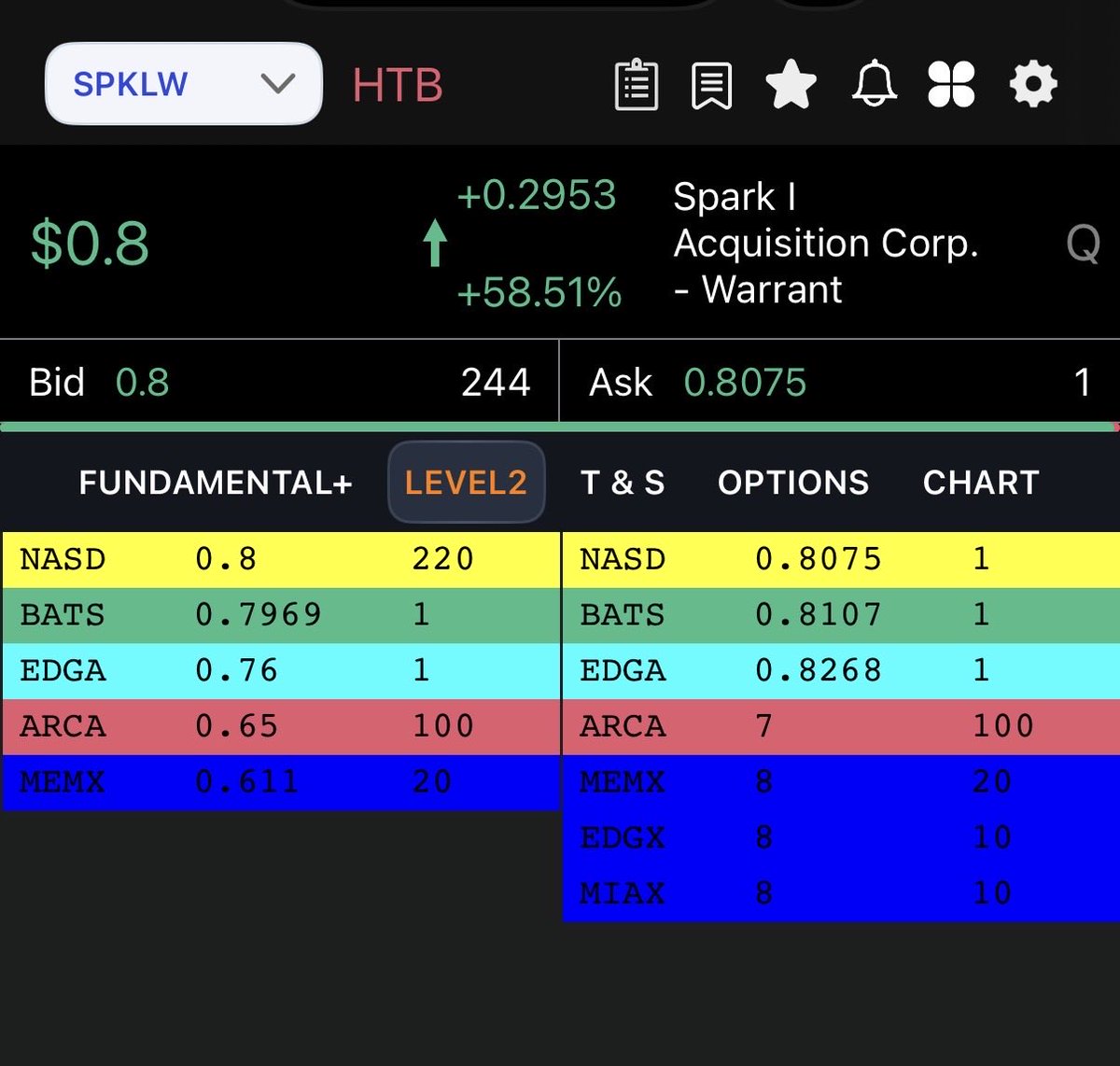Tap the green up arrow indicator
Image resolution: width=1120 pixels, height=1066 pixels.
pos(434,243)
